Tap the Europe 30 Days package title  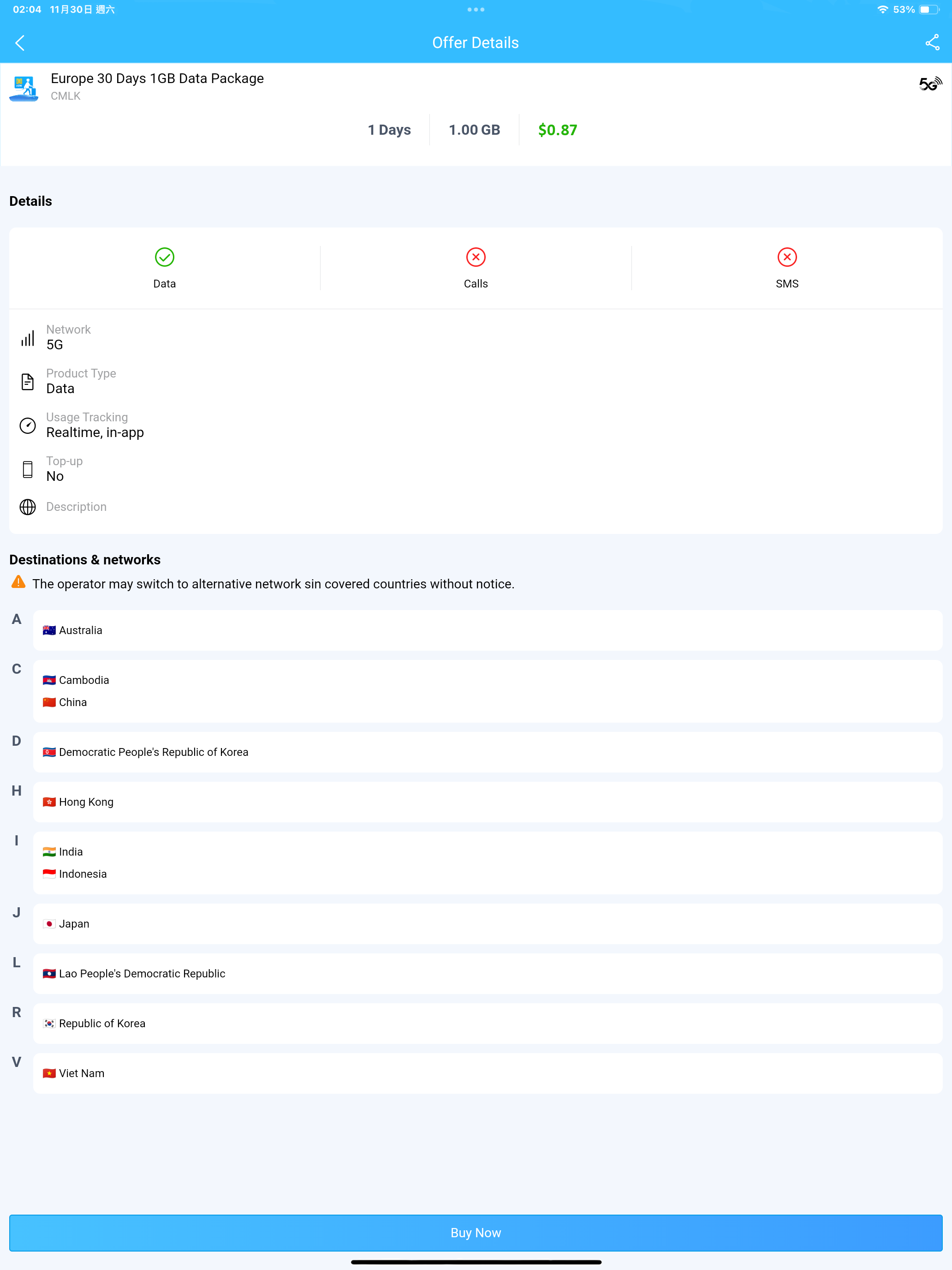(157, 78)
